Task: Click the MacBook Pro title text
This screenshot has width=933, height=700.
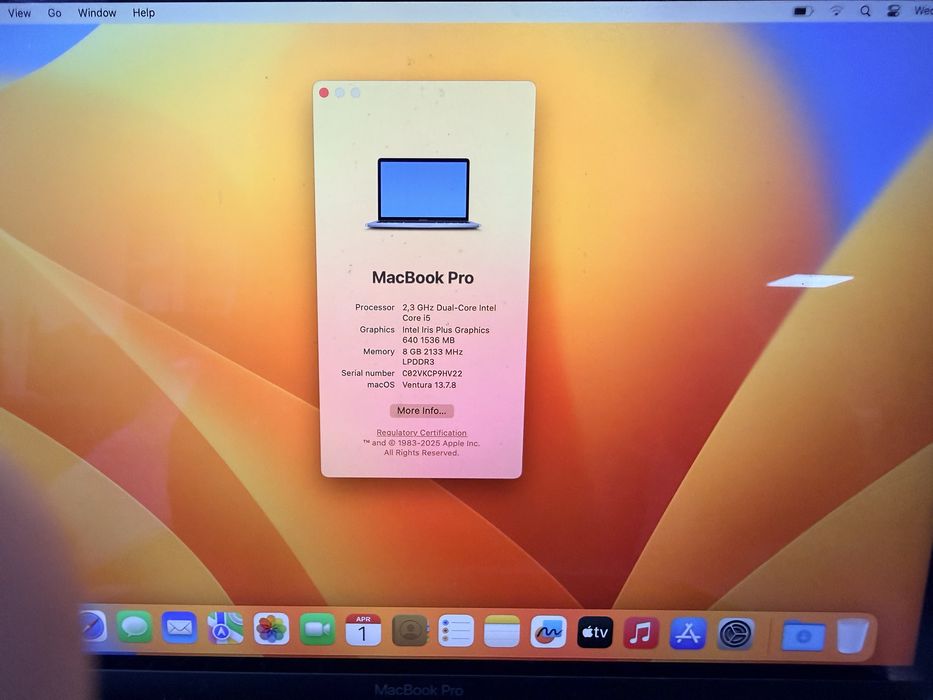Action: pos(422,277)
